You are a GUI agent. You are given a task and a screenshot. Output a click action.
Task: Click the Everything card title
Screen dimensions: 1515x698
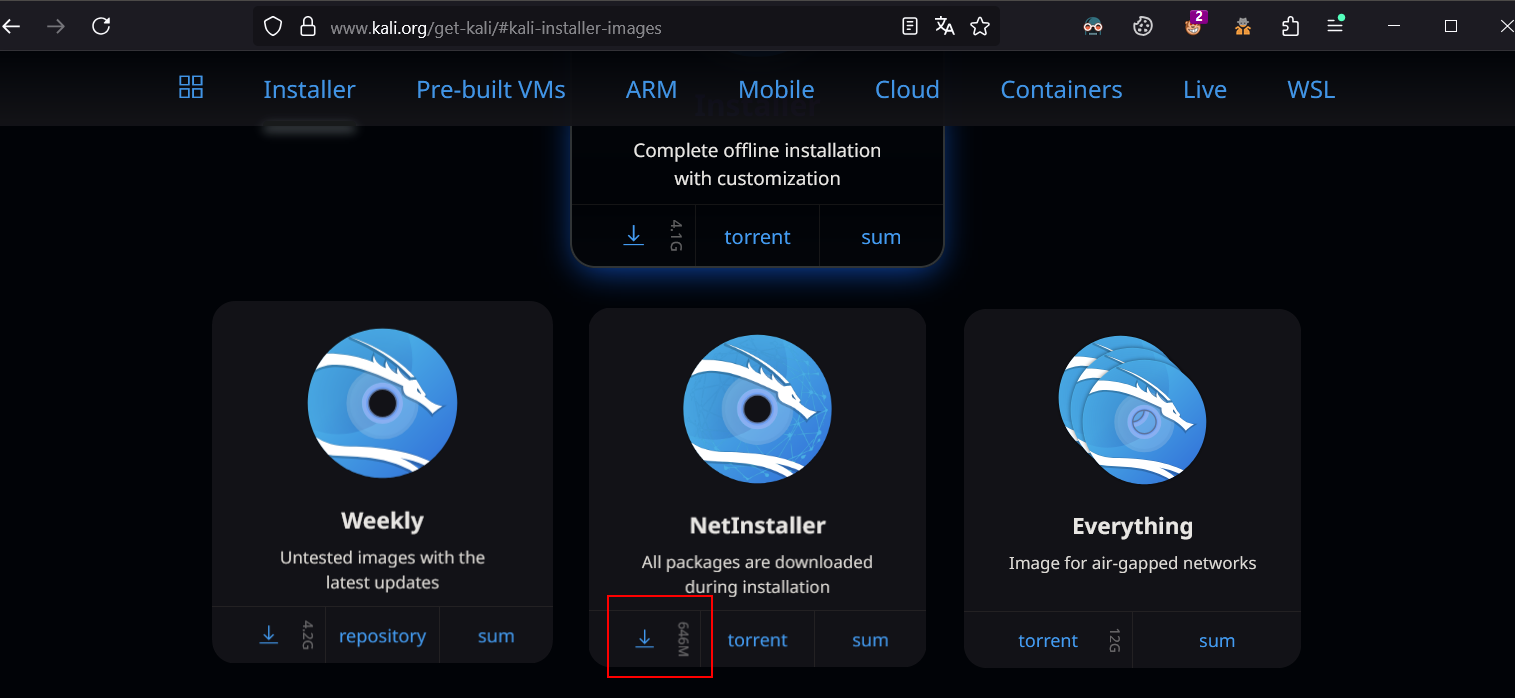[x=1132, y=526]
